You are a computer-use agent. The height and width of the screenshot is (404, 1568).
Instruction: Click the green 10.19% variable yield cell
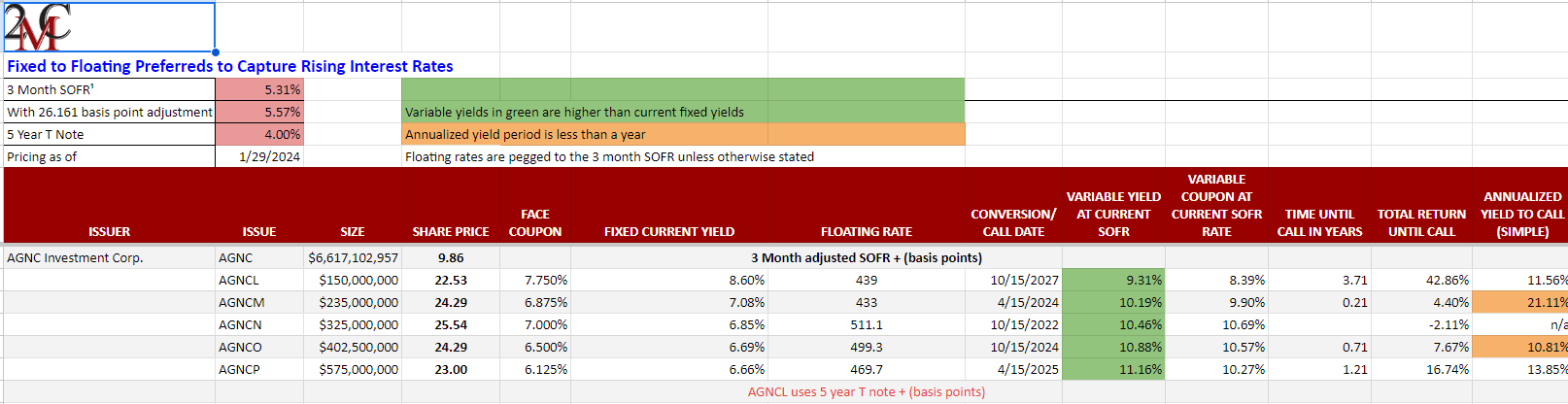(1113, 302)
